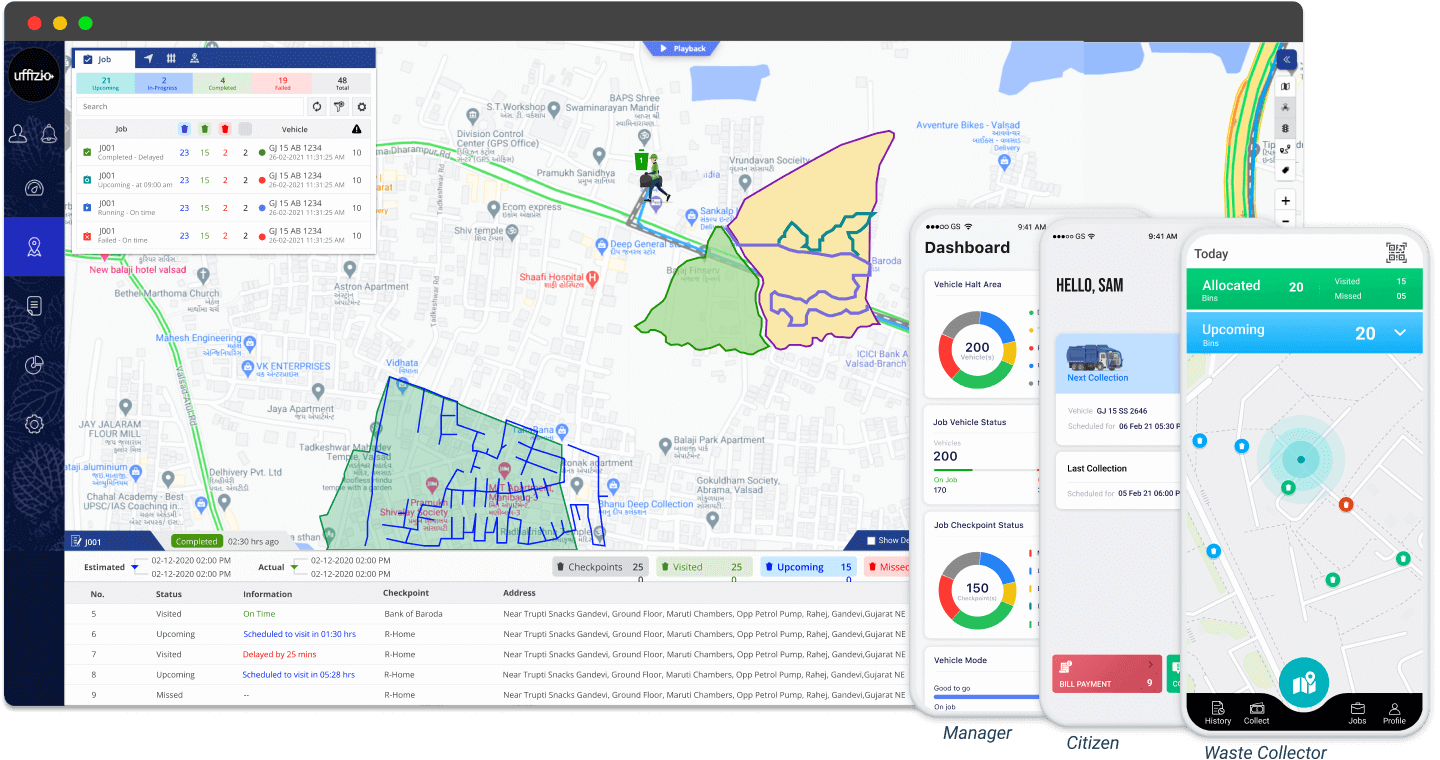1440x760 pixels.
Task: Open the pie chart analytics icon in sidebar
Action: (34, 365)
